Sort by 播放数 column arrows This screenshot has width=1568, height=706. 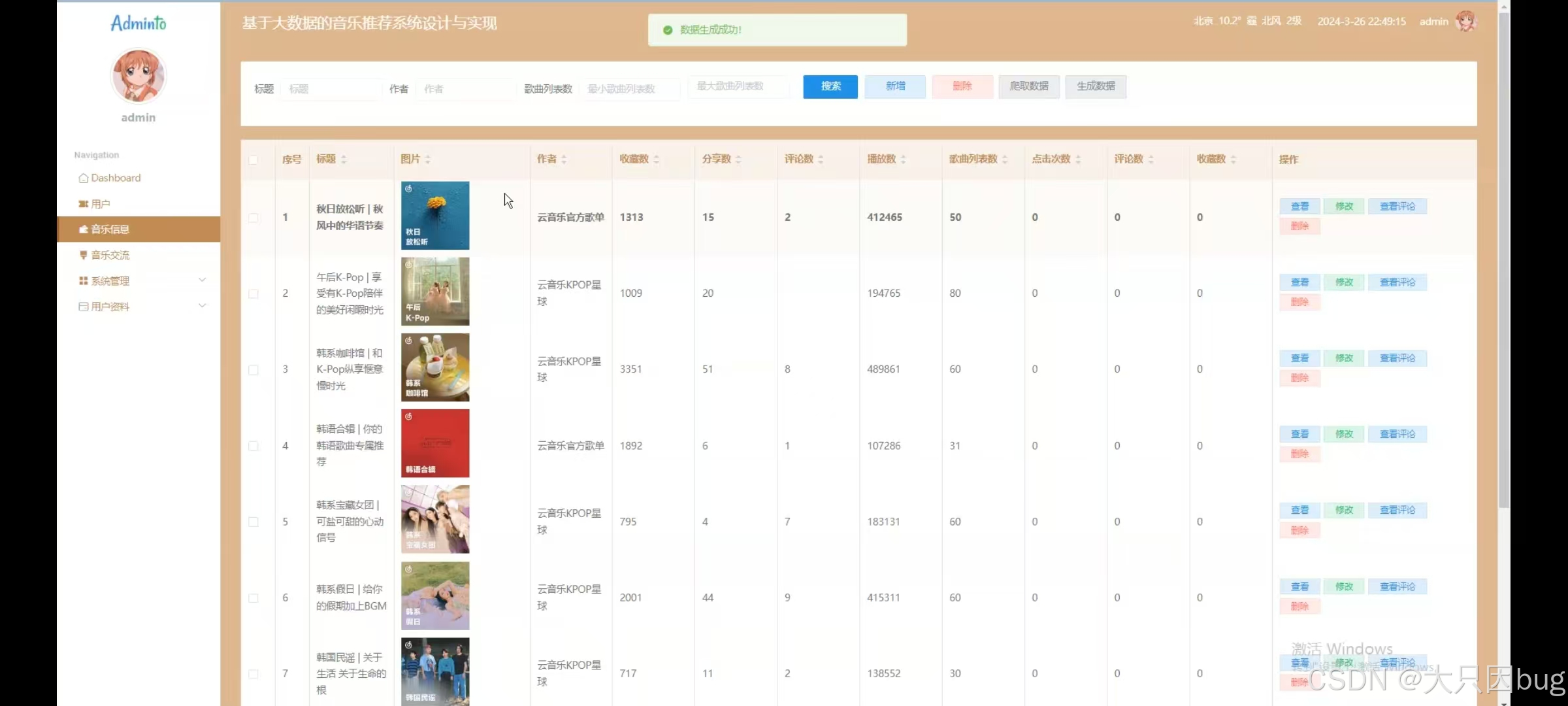903,160
